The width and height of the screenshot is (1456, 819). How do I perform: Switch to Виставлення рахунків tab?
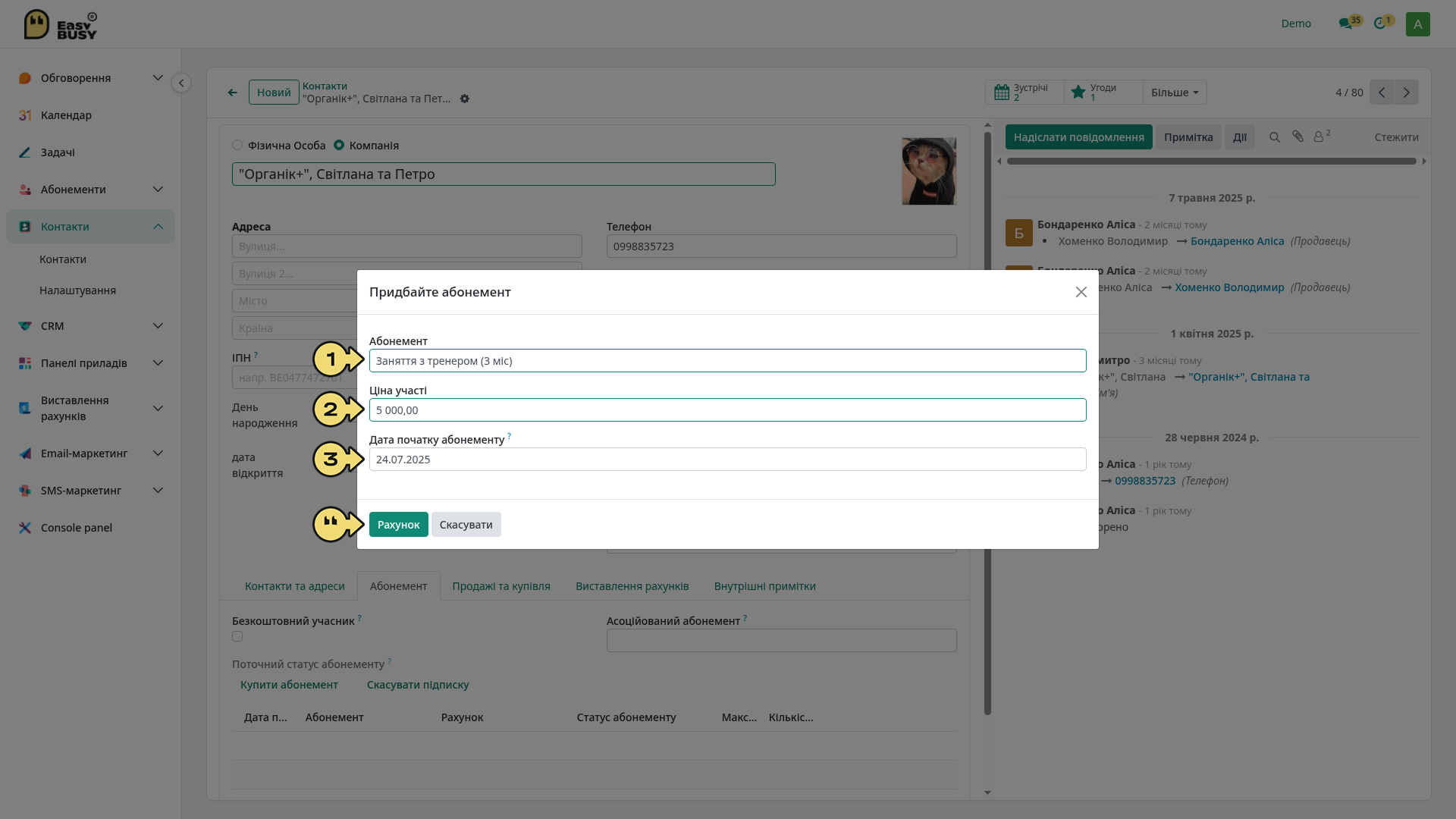coord(632,586)
